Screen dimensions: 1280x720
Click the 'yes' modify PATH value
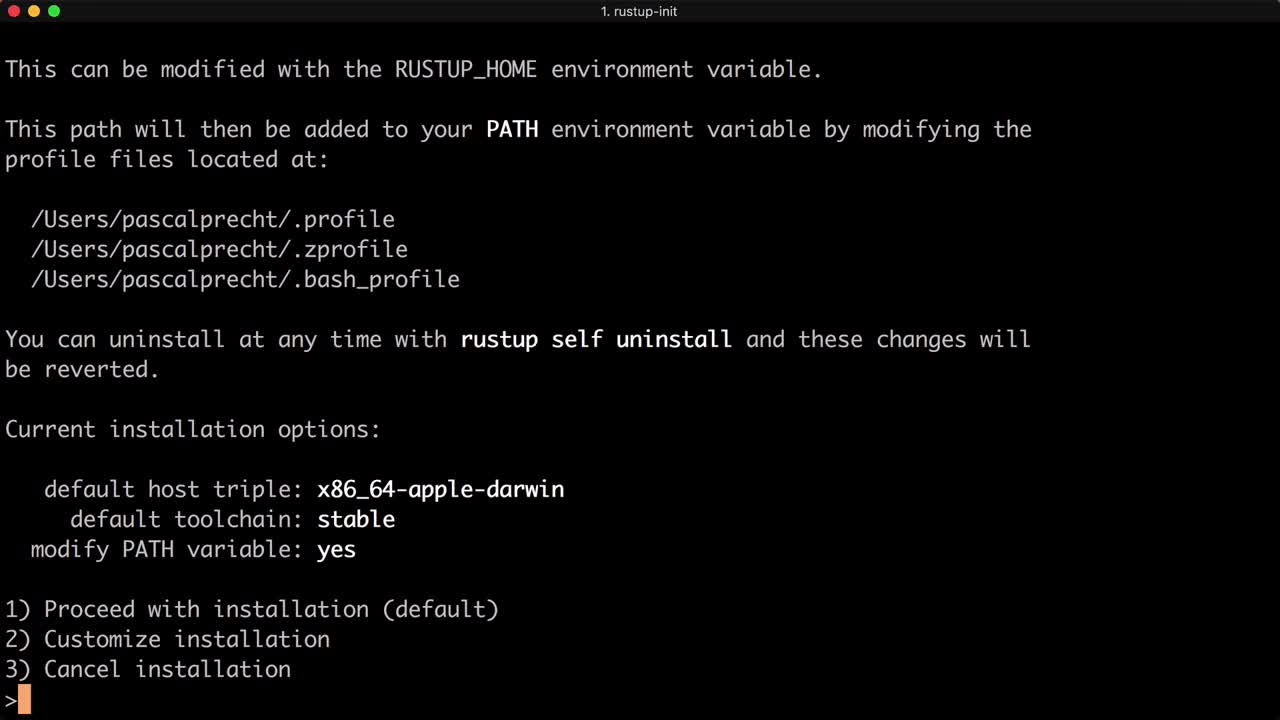click(x=337, y=549)
